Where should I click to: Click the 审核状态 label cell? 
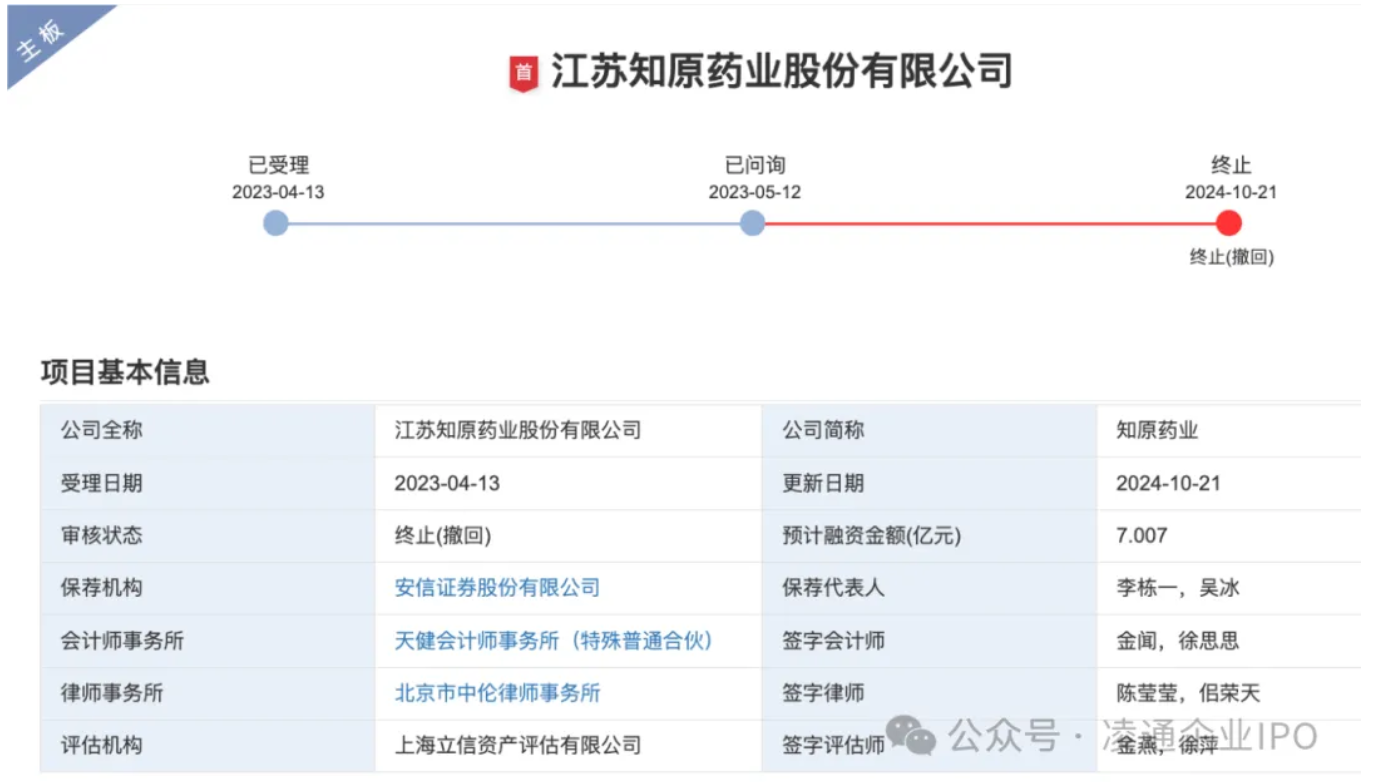(207, 536)
